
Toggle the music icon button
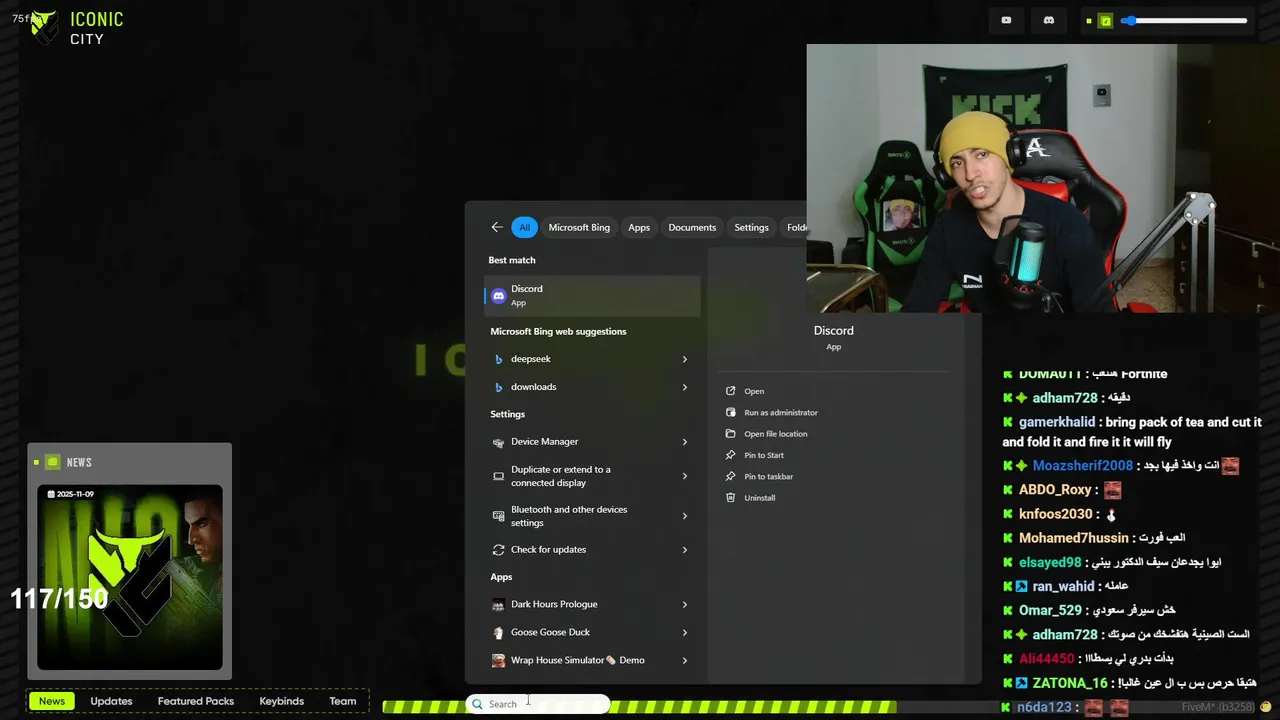1105,21
